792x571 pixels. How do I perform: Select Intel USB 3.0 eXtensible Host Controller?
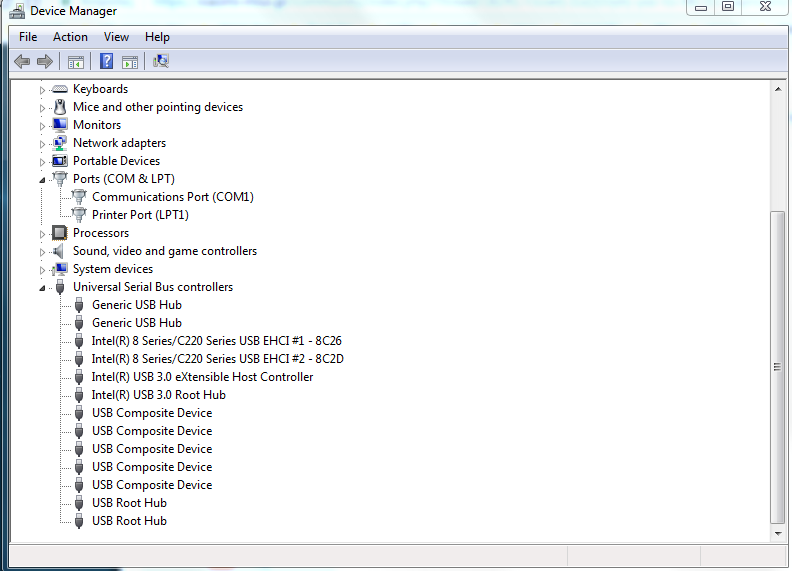point(202,377)
